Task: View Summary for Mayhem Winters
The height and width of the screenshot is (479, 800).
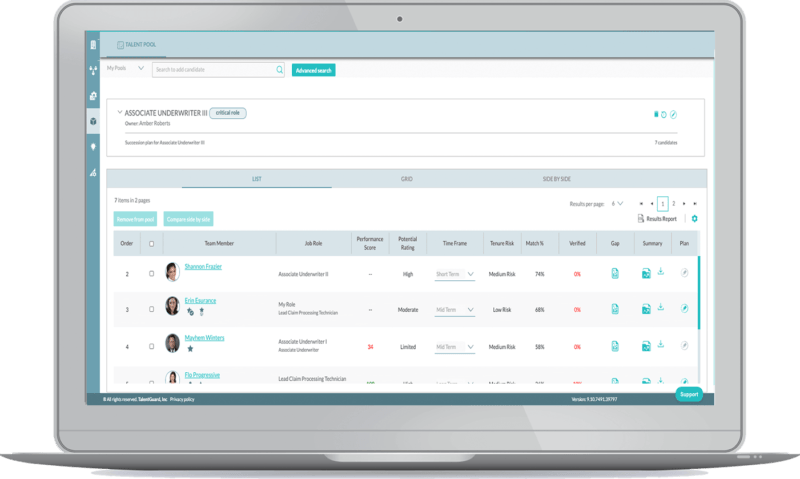Action: (x=646, y=347)
